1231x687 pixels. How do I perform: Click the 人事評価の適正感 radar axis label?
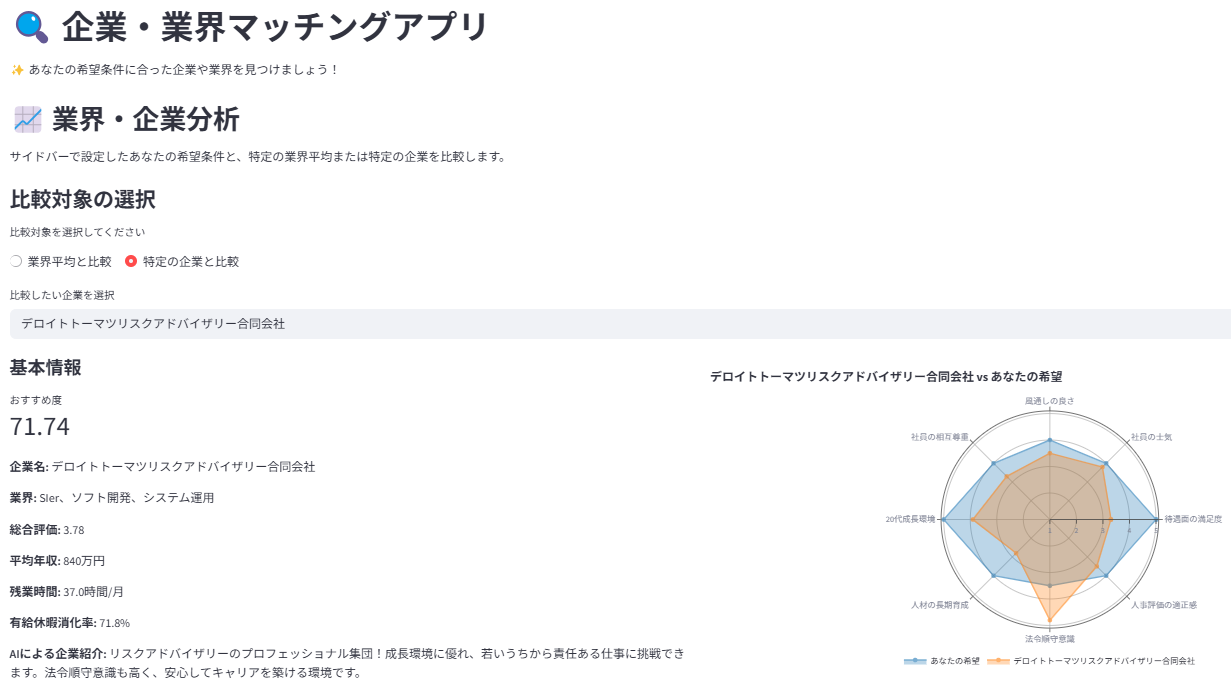pyautogui.click(x=1164, y=605)
